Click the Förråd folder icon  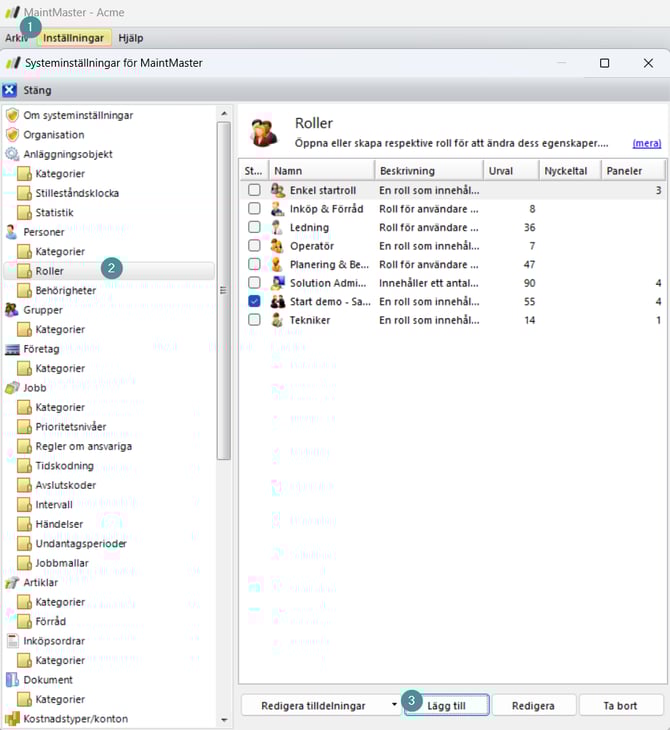(24, 621)
